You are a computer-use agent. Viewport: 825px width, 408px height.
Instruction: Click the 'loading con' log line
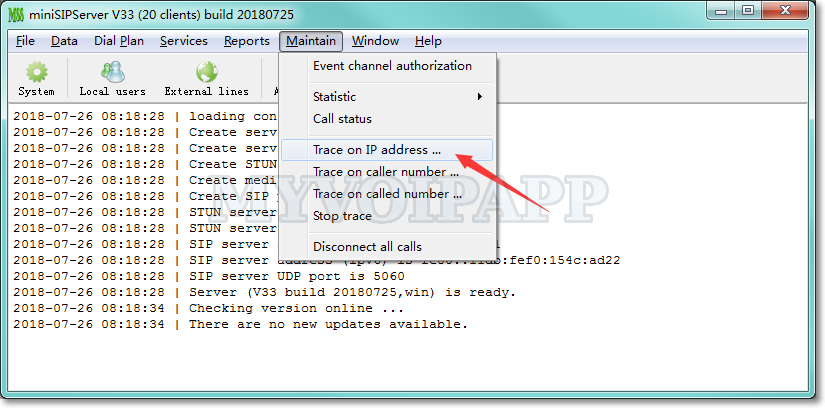pos(145,116)
